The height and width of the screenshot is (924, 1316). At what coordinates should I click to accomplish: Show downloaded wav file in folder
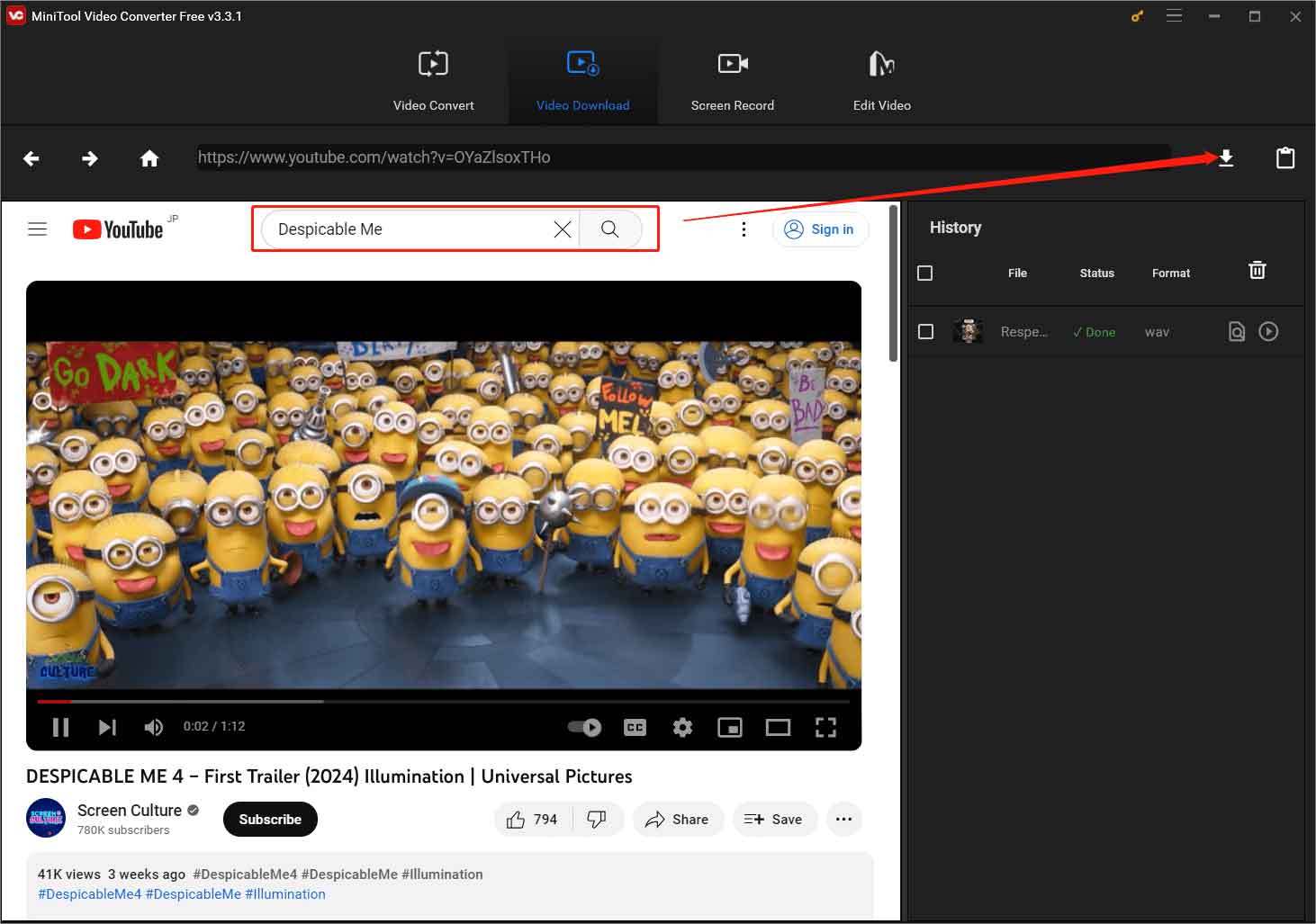[1236, 331]
